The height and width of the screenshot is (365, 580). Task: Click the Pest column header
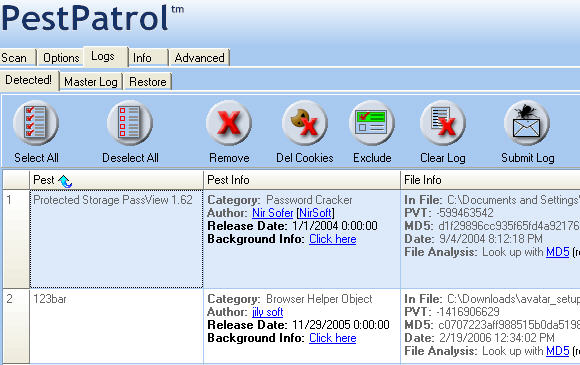point(116,180)
